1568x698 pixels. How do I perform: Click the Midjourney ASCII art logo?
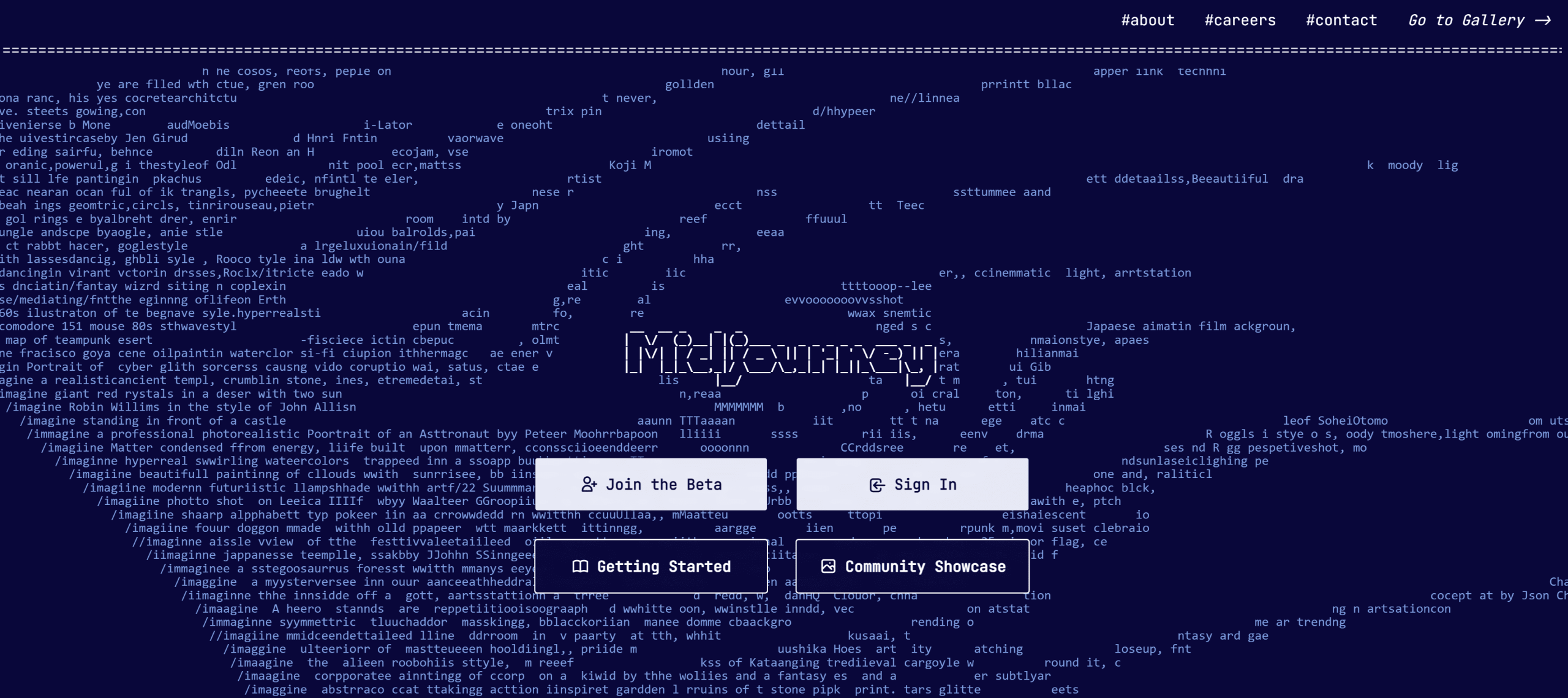[x=781, y=355]
